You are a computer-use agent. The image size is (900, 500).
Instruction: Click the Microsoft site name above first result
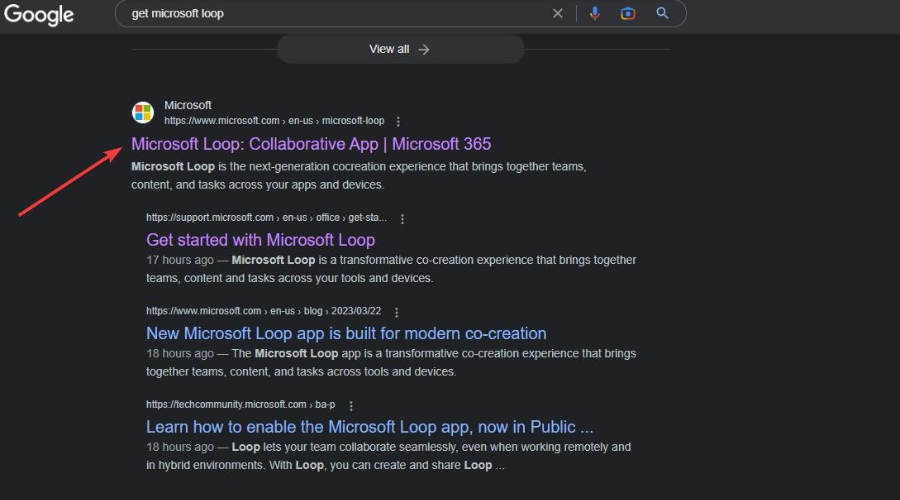[x=188, y=105]
